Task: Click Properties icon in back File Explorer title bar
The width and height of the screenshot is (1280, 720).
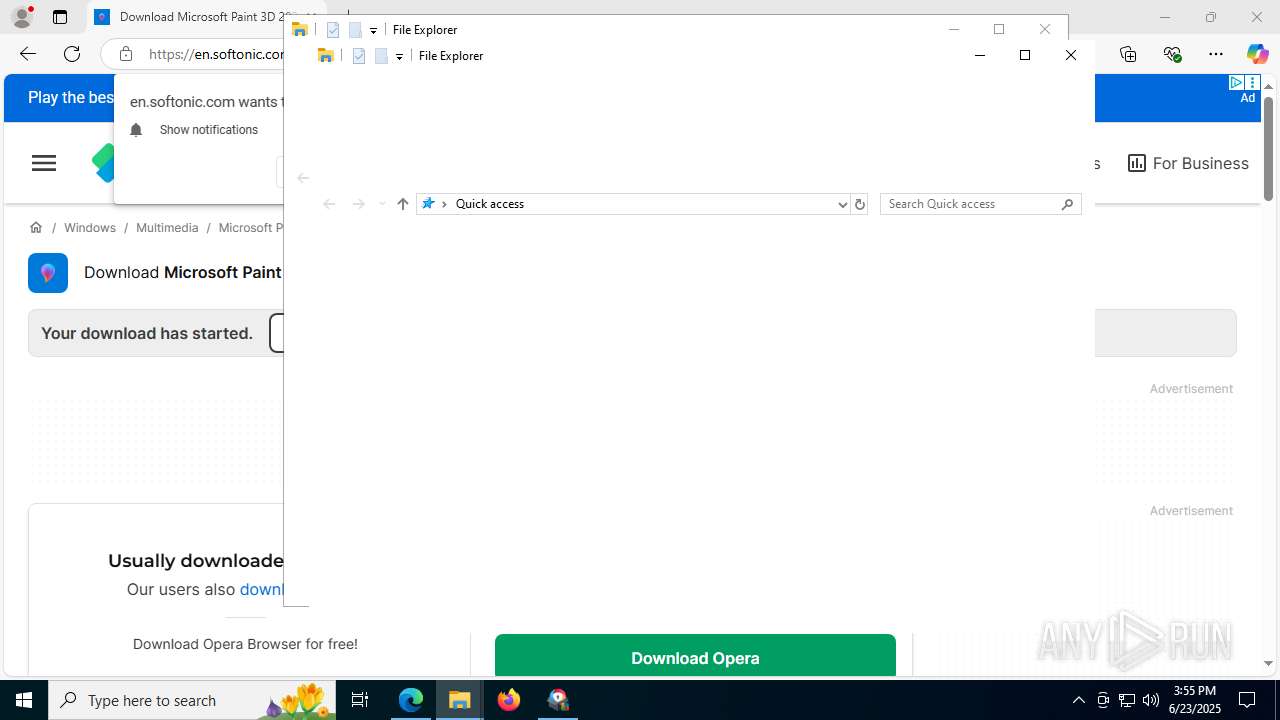Action: (x=333, y=30)
